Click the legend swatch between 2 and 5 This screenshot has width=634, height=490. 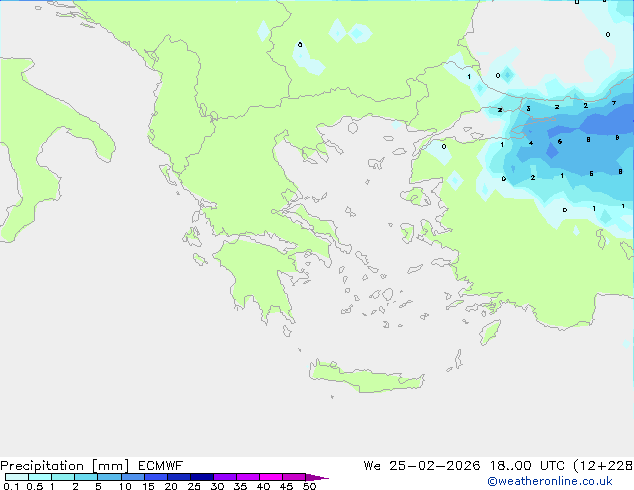point(86,477)
